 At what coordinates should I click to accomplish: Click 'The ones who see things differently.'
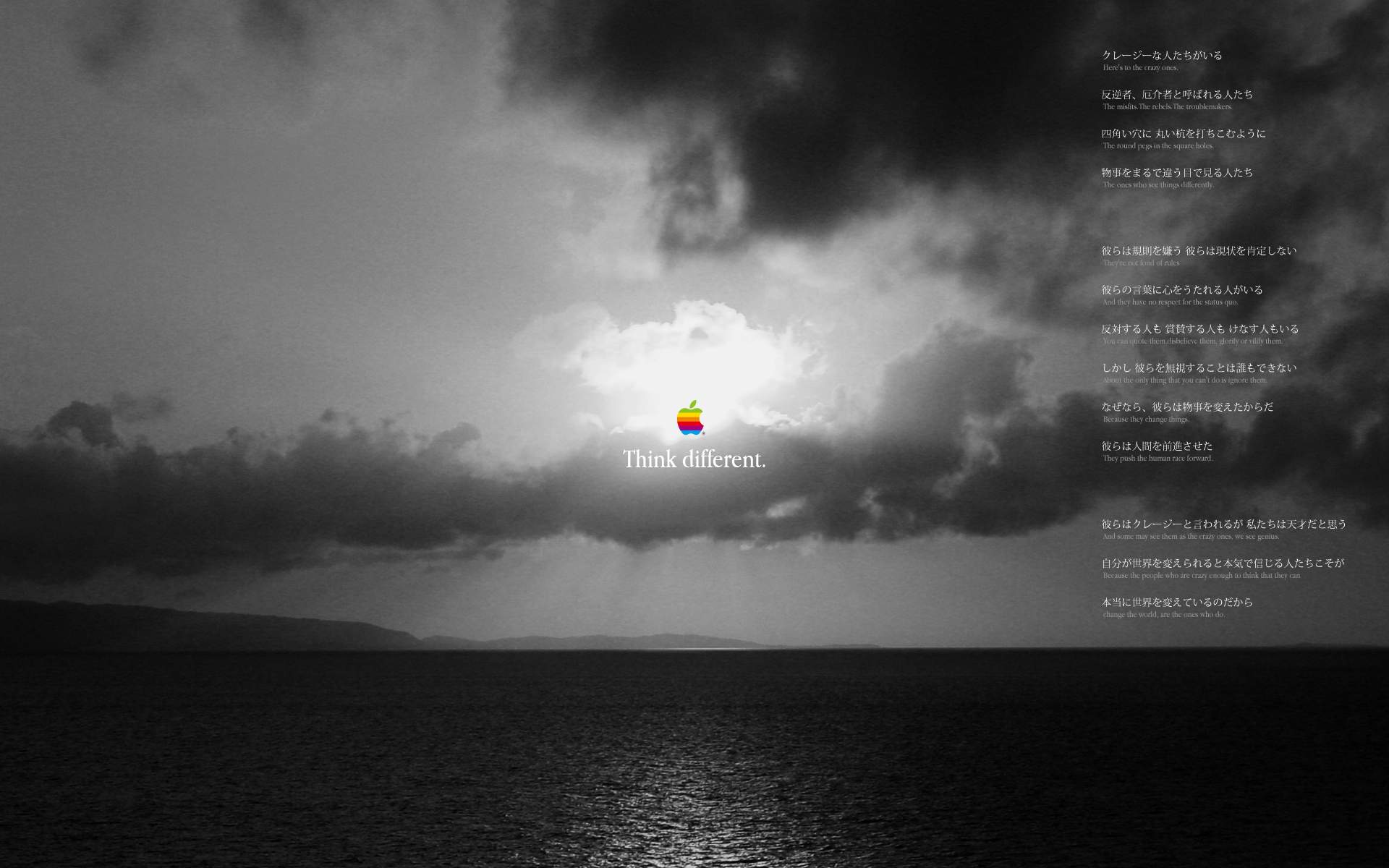pyautogui.click(x=1158, y=185)
